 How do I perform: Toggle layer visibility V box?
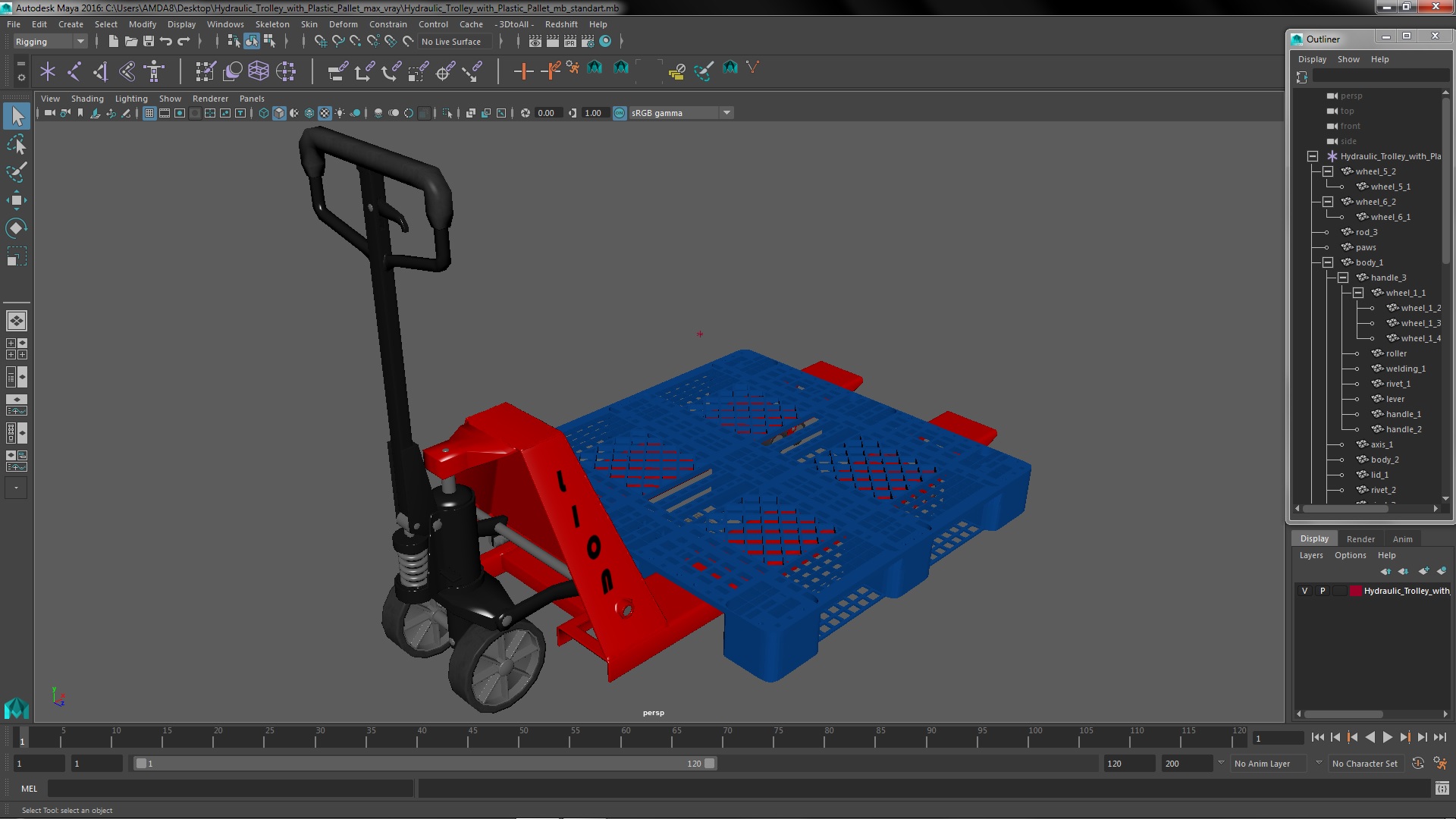coord(1304,591)
